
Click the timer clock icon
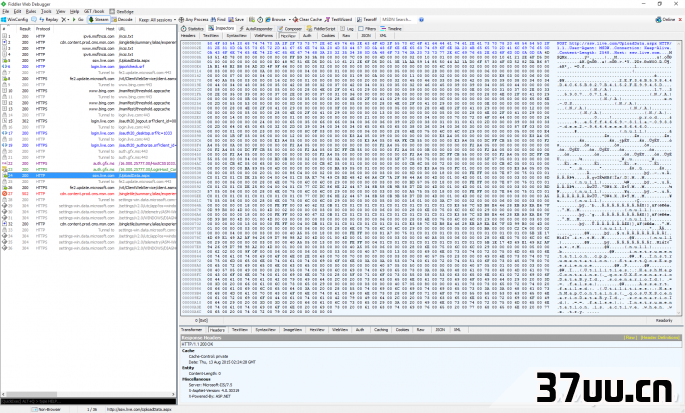coord(260,20)
